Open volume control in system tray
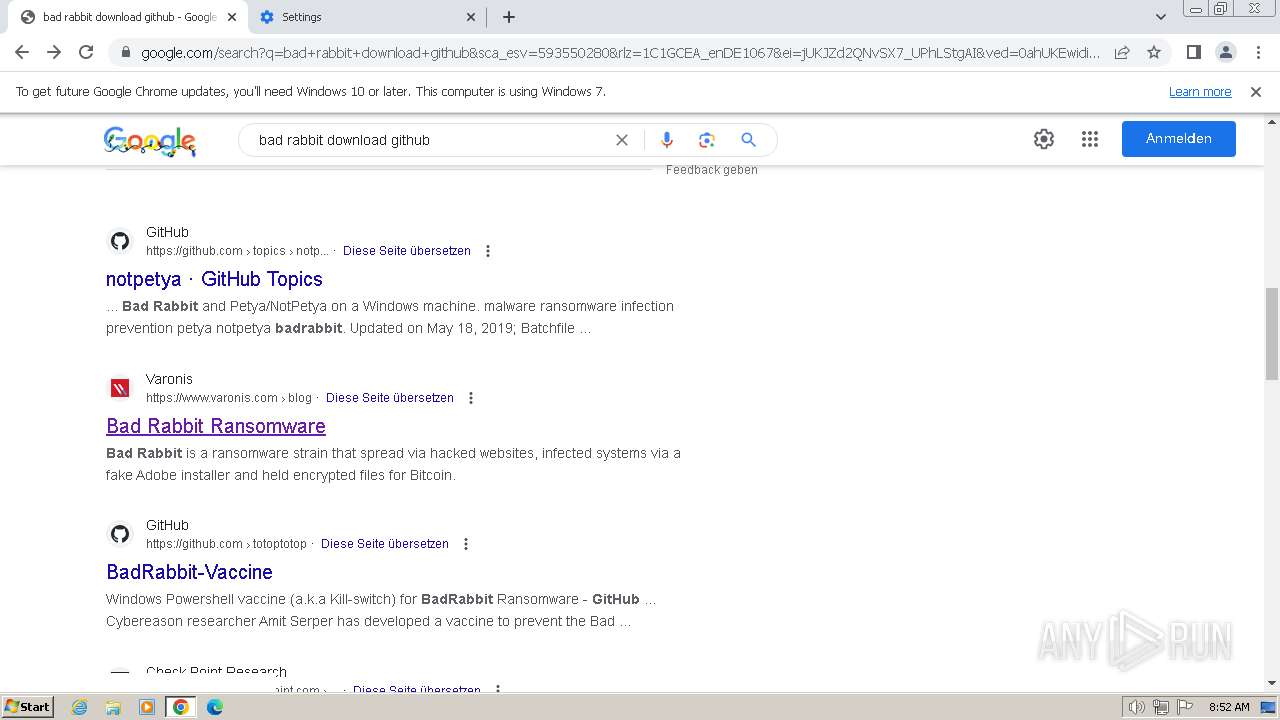The width and height of the screenshot is (1280, 720). [1137, 707]
